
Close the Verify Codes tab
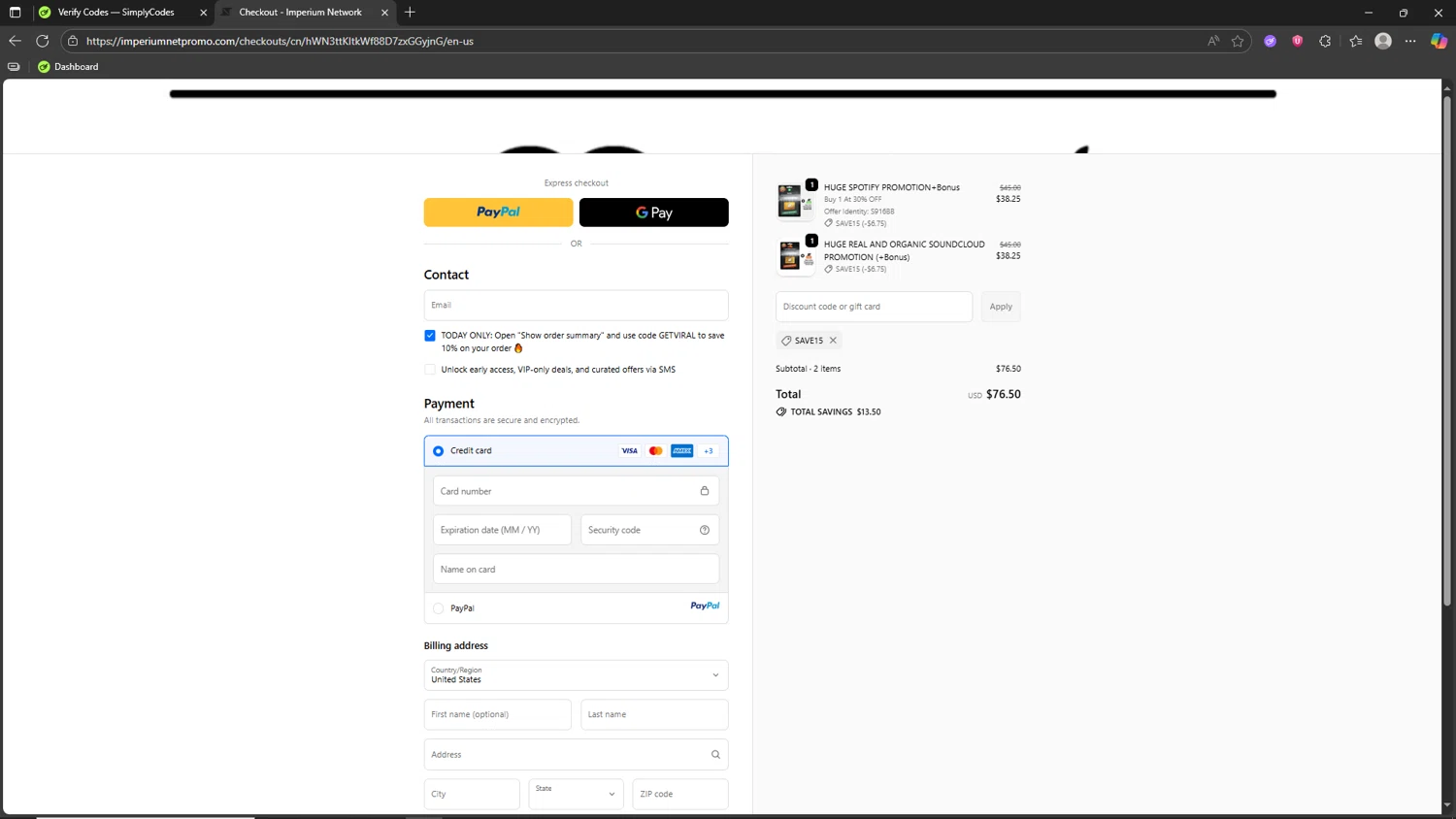203,13
